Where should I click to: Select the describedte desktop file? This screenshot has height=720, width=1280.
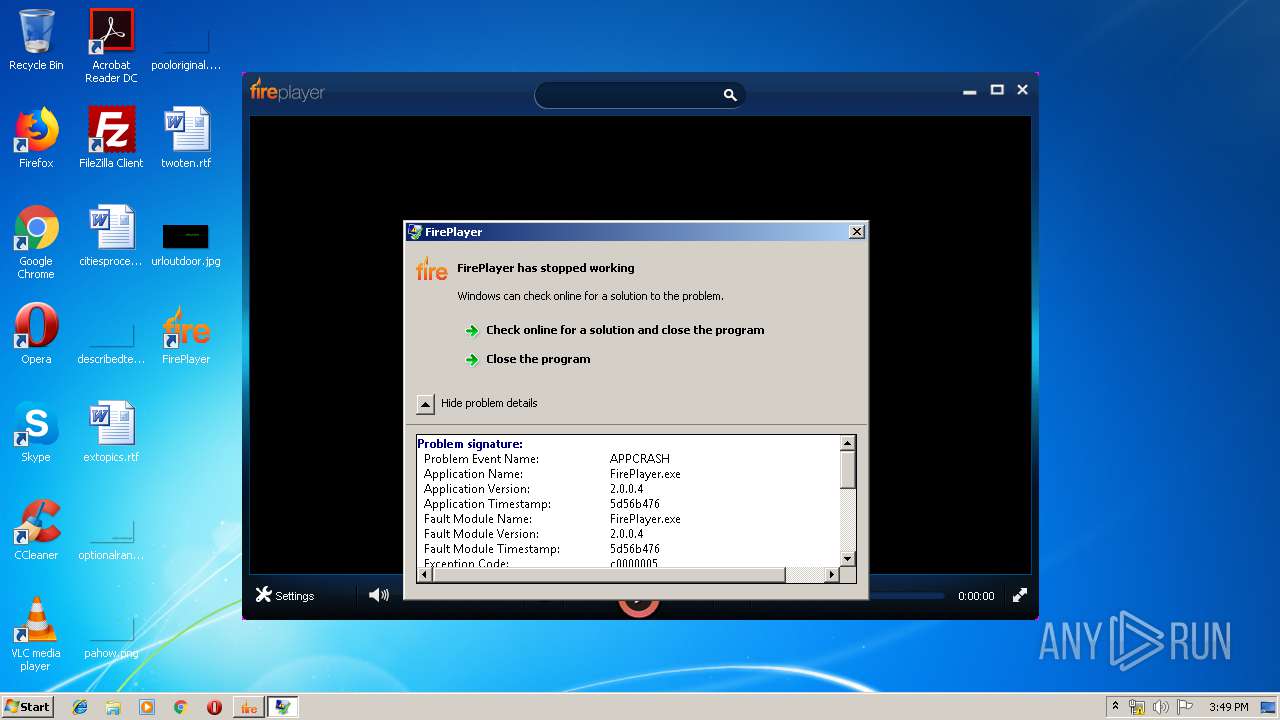pyautogui.click(x=111, y=343)
